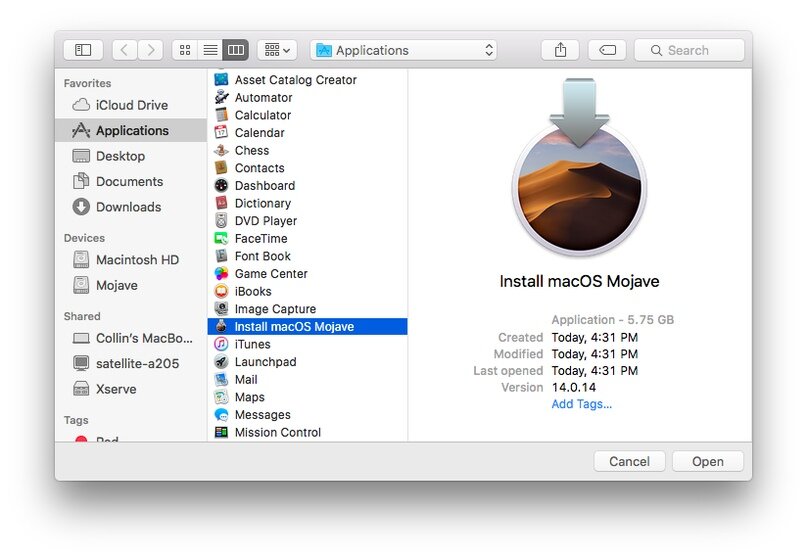Screen dimensions: 807x559
Task: Click the Open button
Action: pyautogui.click(x=708, y=461)
